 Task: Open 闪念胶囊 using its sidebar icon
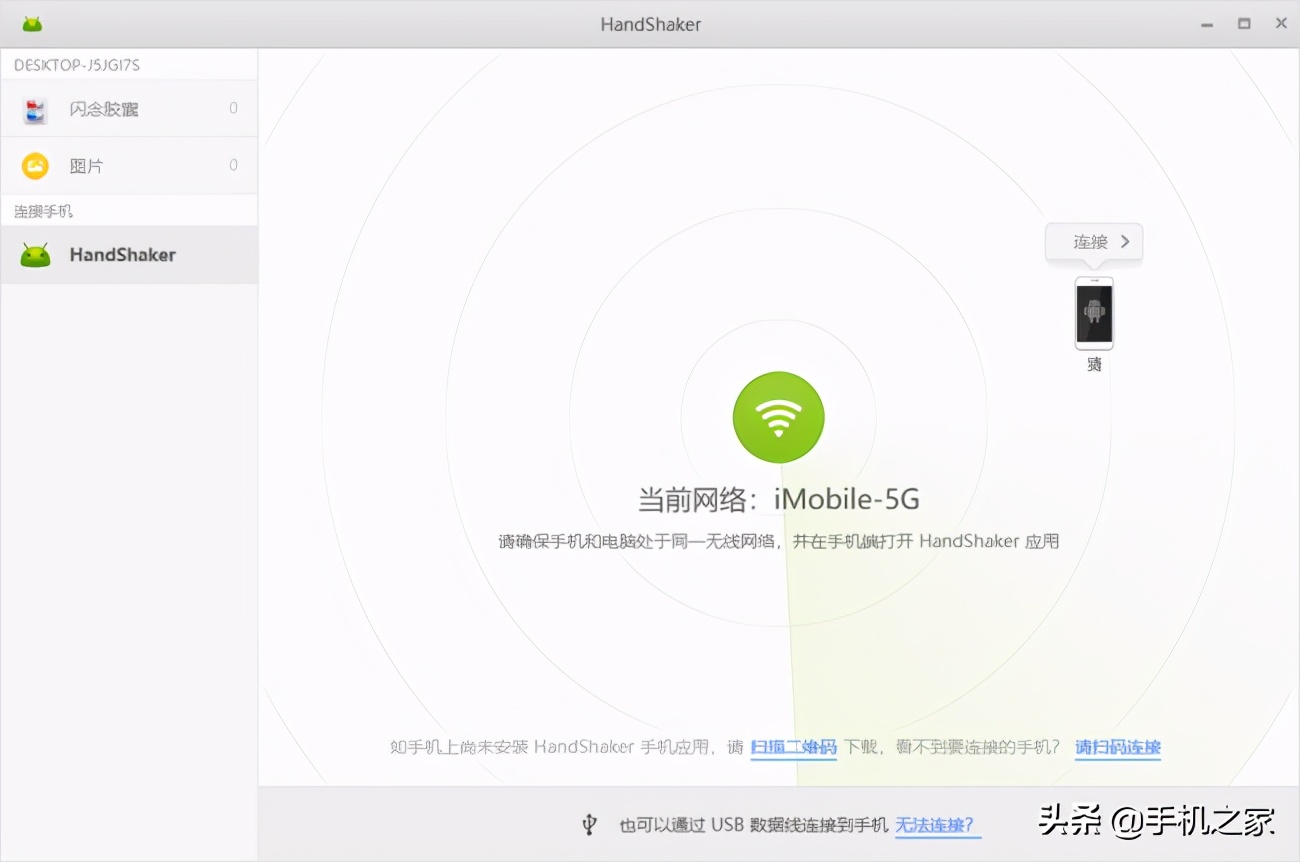tap(33, 108)
